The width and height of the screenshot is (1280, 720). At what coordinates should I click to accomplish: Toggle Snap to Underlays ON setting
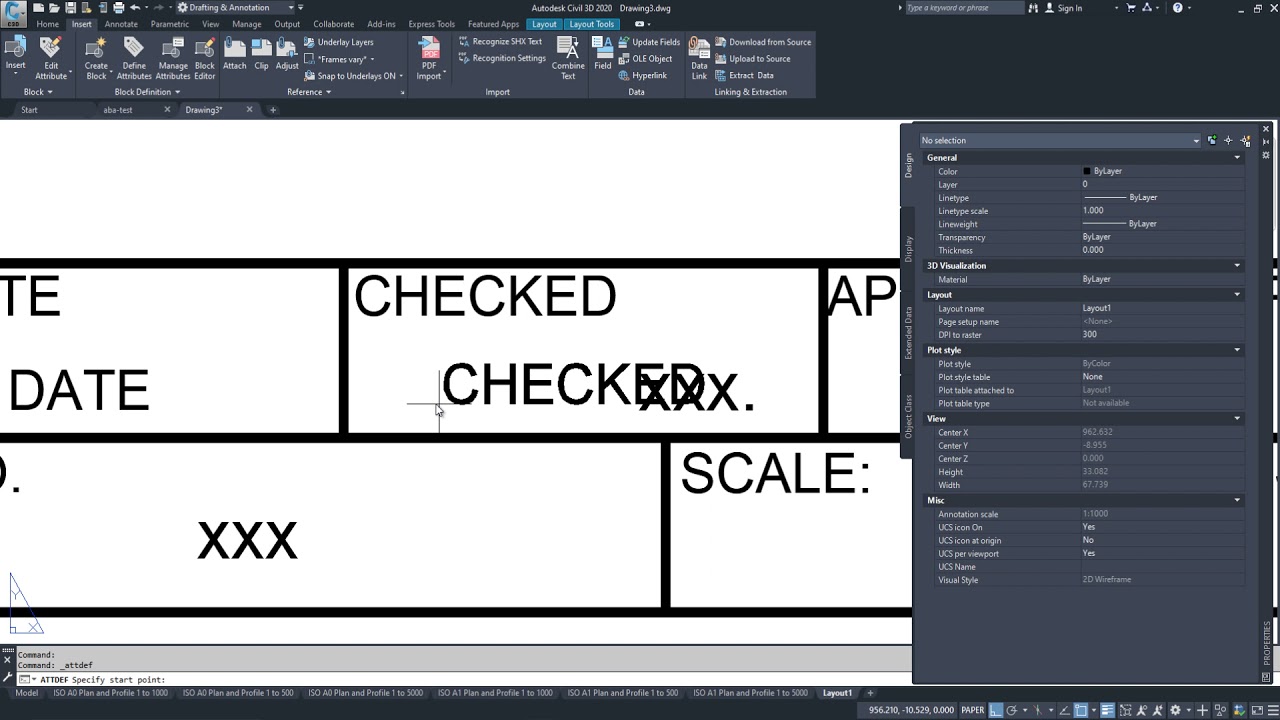coord(354,76)
